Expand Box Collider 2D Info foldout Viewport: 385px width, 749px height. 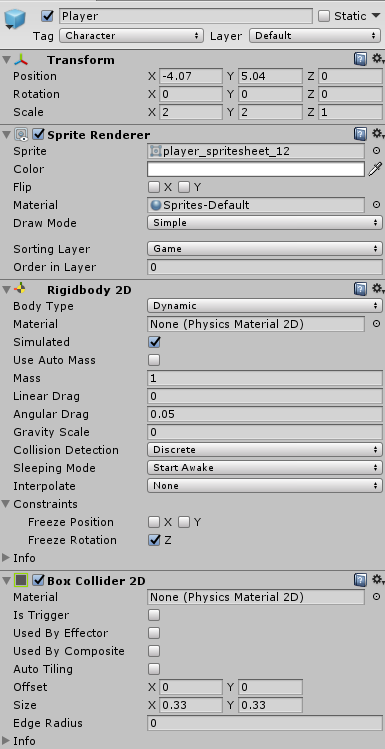[6, 741]
